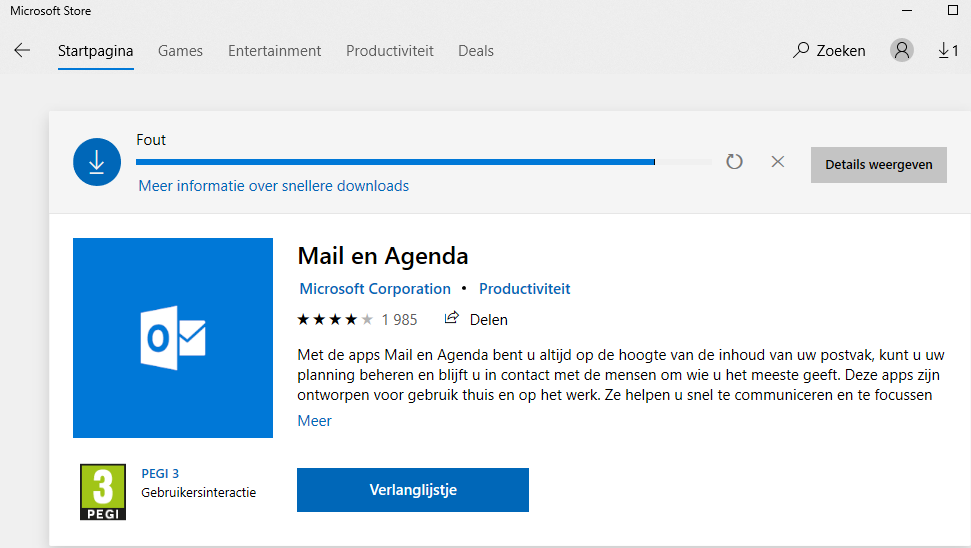The image size is (971, 548).
Task: Retry the failed download with refresh icon
Action: (x=734, y=162)
